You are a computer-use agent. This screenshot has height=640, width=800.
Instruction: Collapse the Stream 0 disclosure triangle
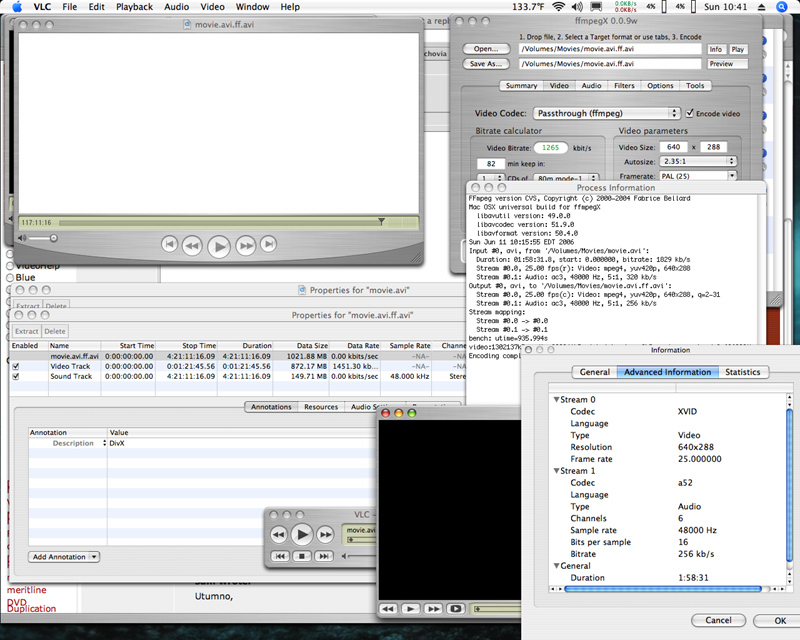[556, 400]
